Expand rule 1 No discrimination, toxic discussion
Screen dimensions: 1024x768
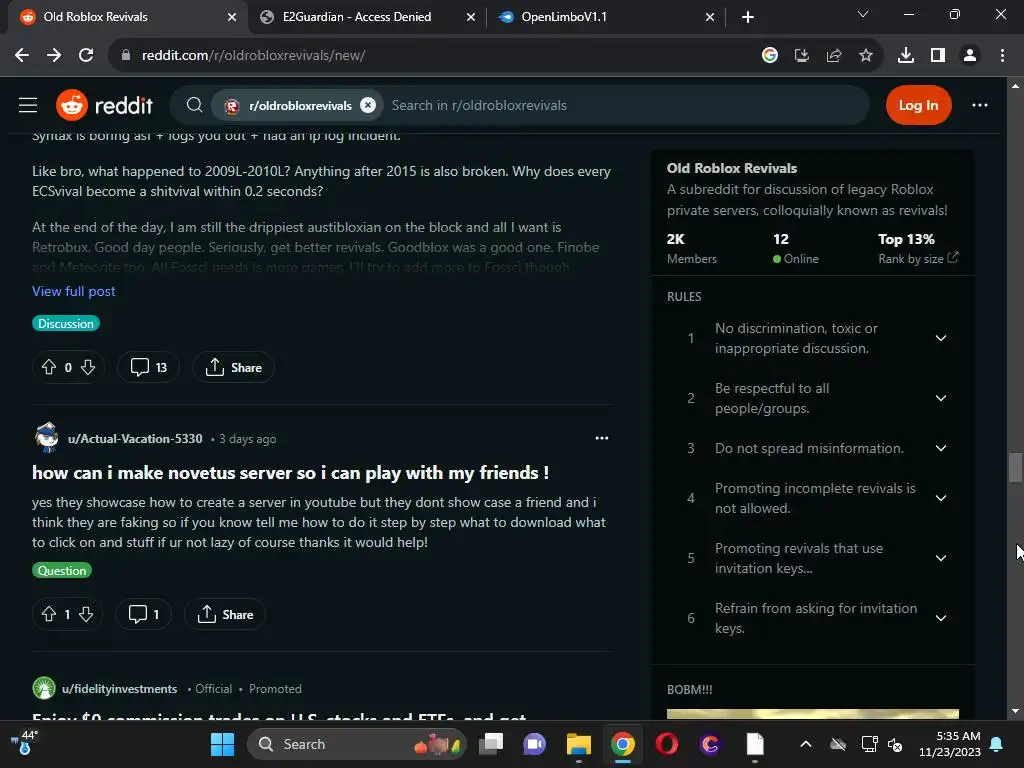[x=941, y=338]
